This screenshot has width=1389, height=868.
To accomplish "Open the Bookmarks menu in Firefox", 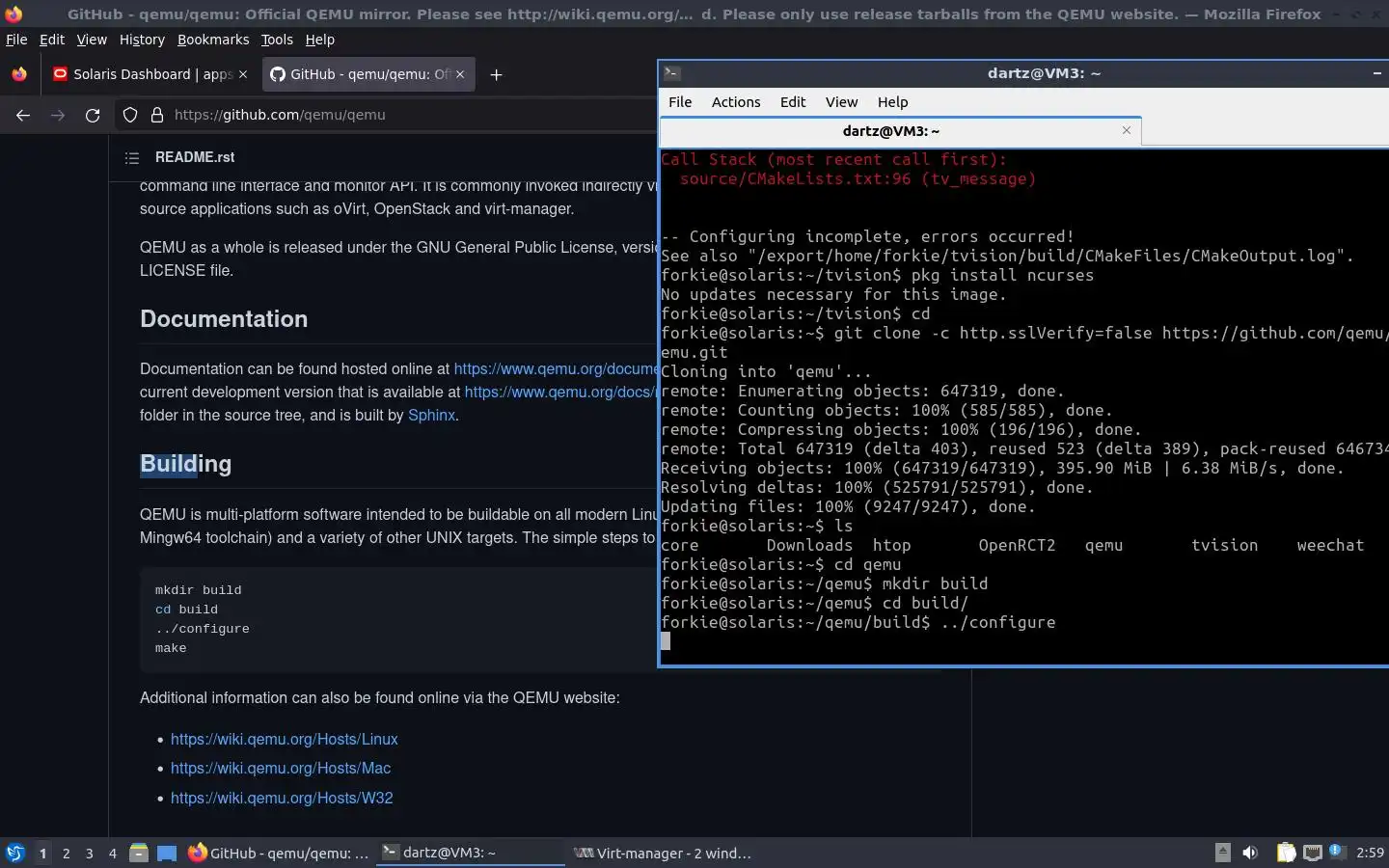I will (213, 40).
